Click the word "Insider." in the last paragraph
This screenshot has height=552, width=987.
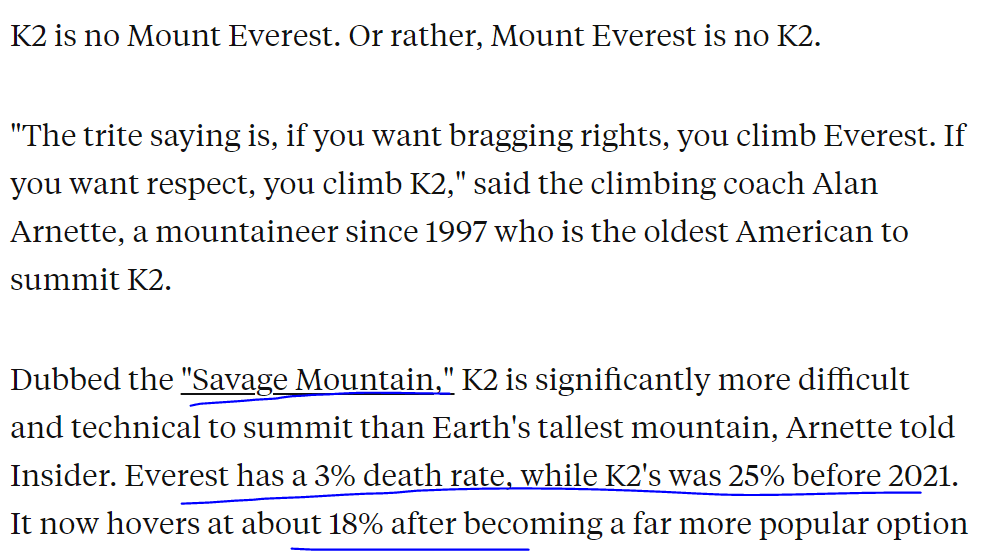point(62,476)
